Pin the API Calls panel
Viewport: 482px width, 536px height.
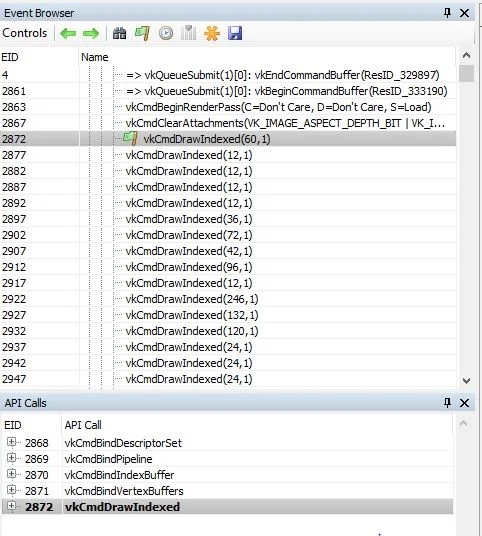[x=447, y=403]
